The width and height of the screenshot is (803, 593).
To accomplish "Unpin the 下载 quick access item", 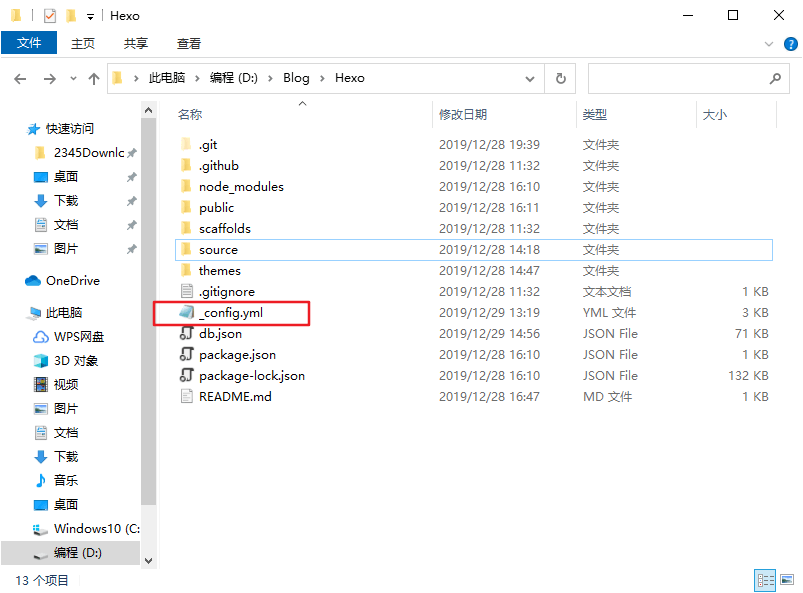I will tap(131, 201).
